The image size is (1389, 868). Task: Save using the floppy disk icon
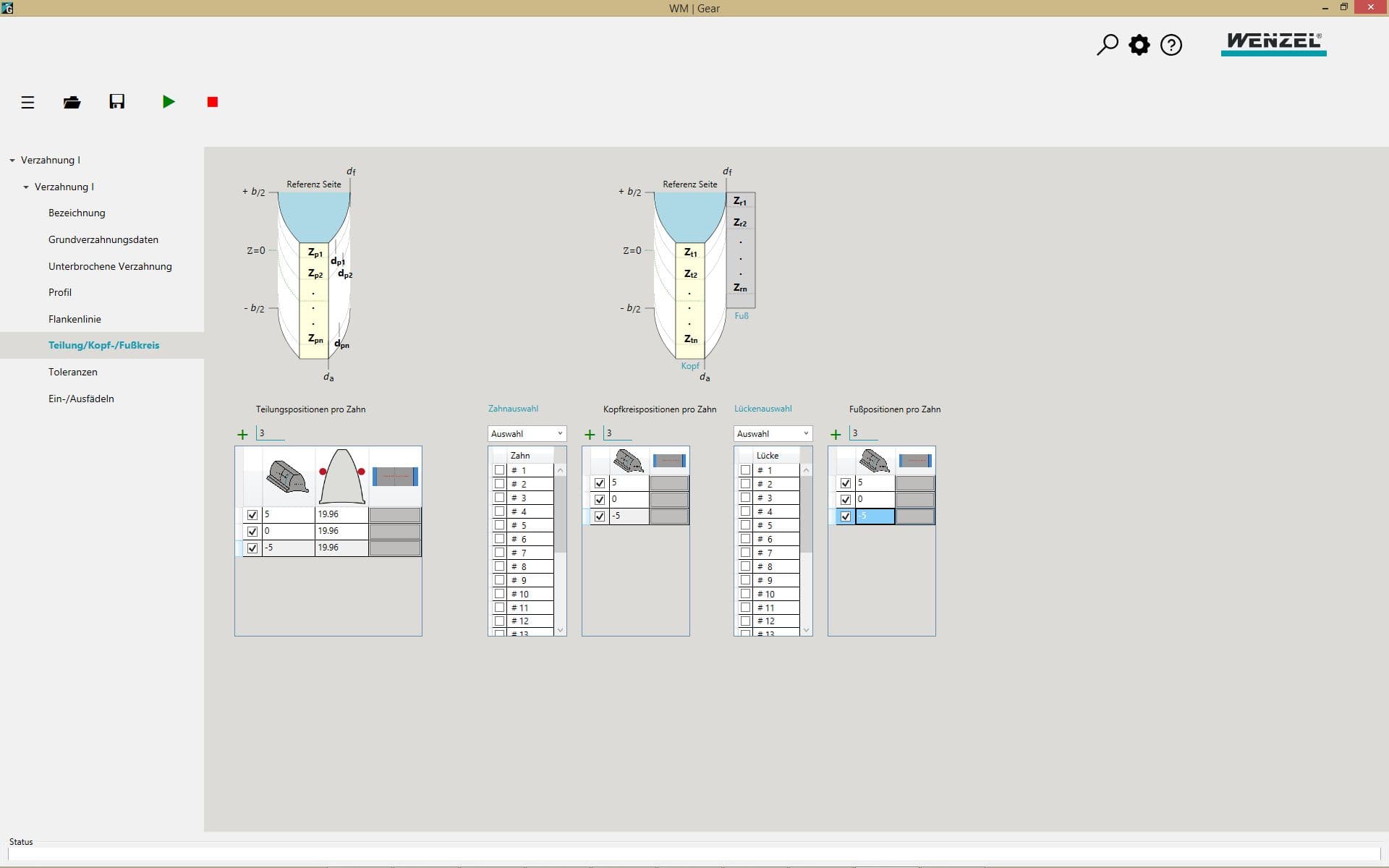(117, 101)
